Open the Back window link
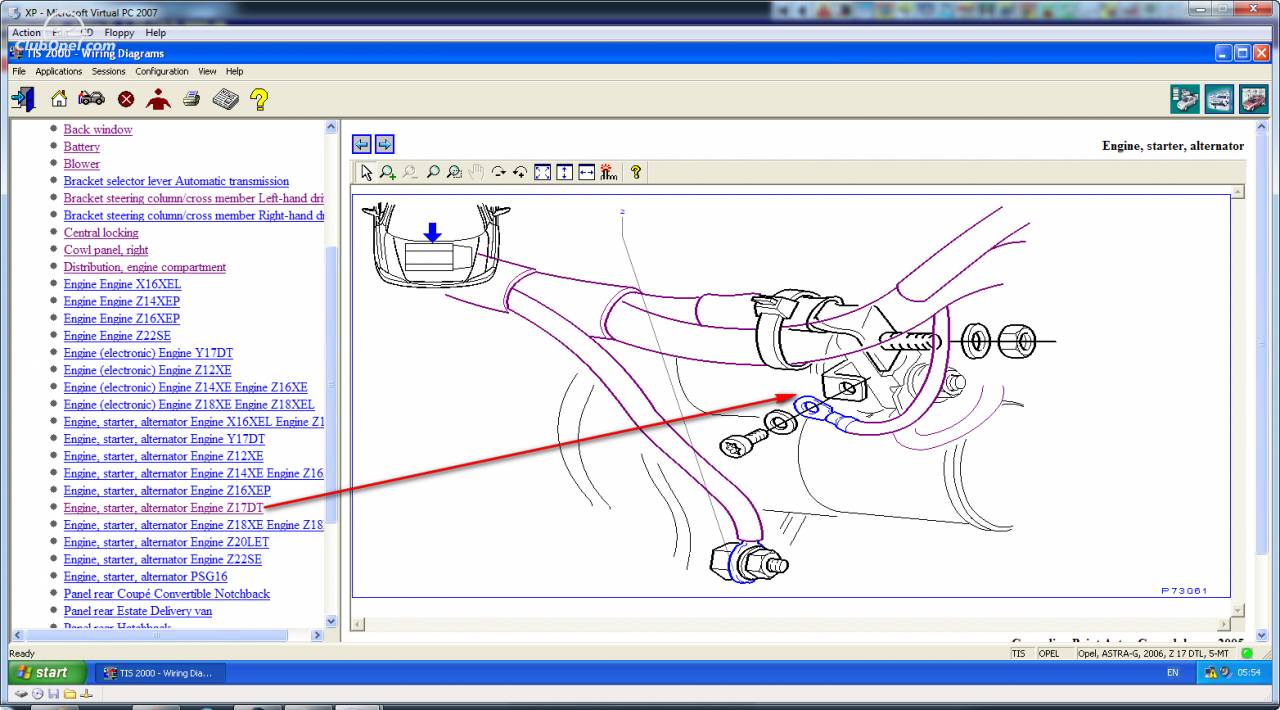Viewport: 1280px width, 710px height. (98, 129)
